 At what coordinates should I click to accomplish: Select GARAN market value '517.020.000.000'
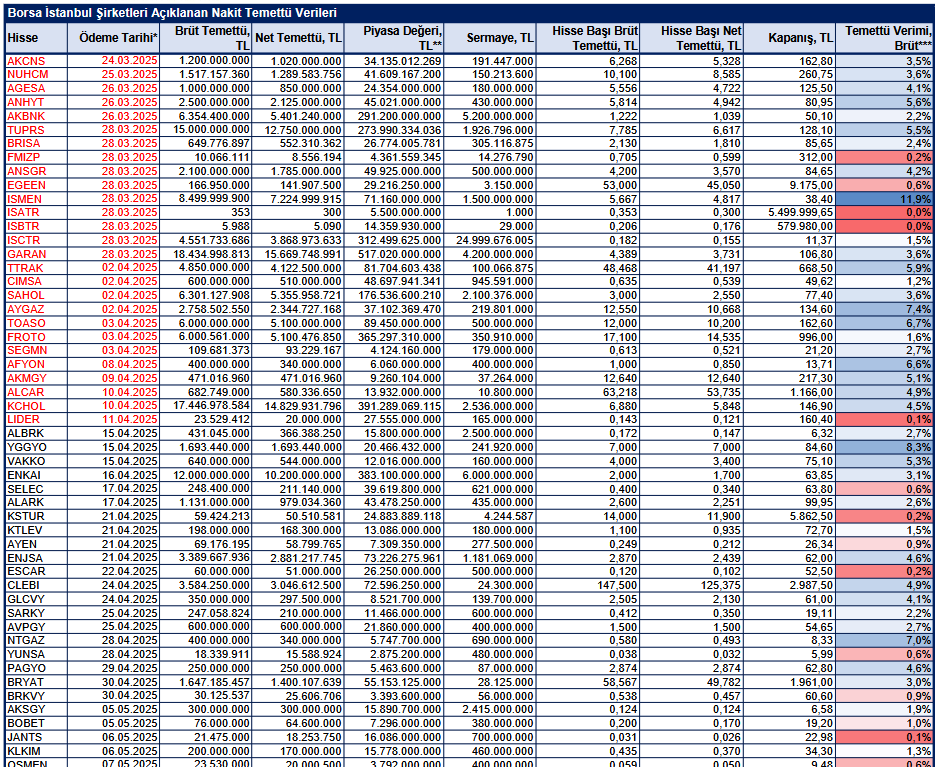[x=400, y=254]
